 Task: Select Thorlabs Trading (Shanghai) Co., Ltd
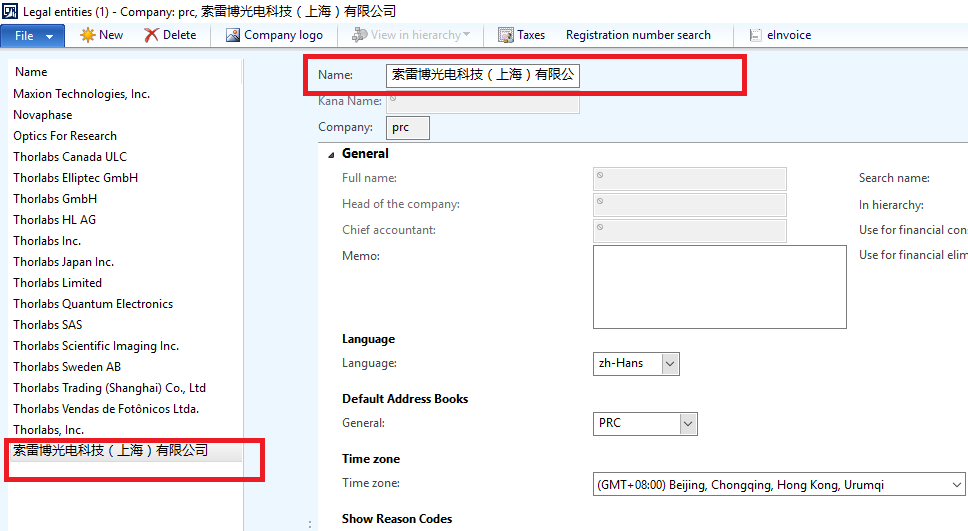109,388
